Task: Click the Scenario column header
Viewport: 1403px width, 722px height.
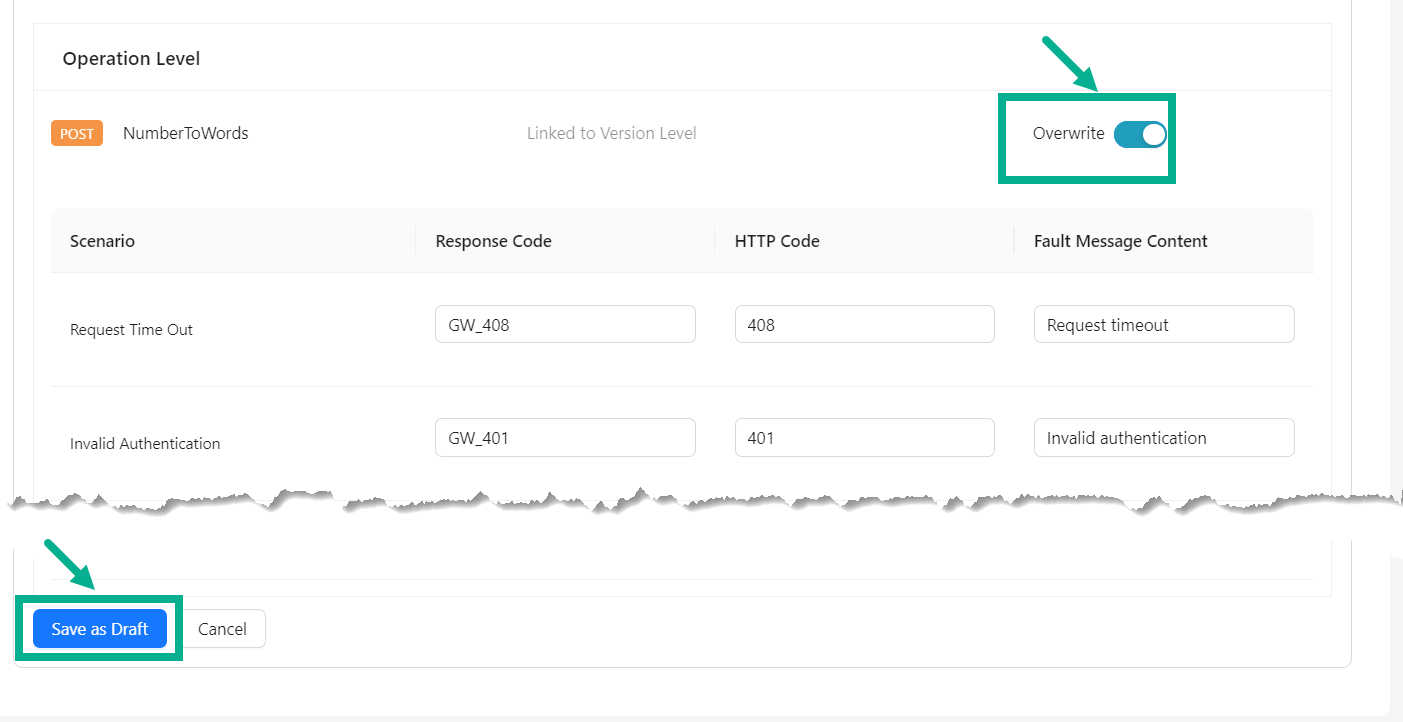Action: pyautogui.click(x=102, y=241)
